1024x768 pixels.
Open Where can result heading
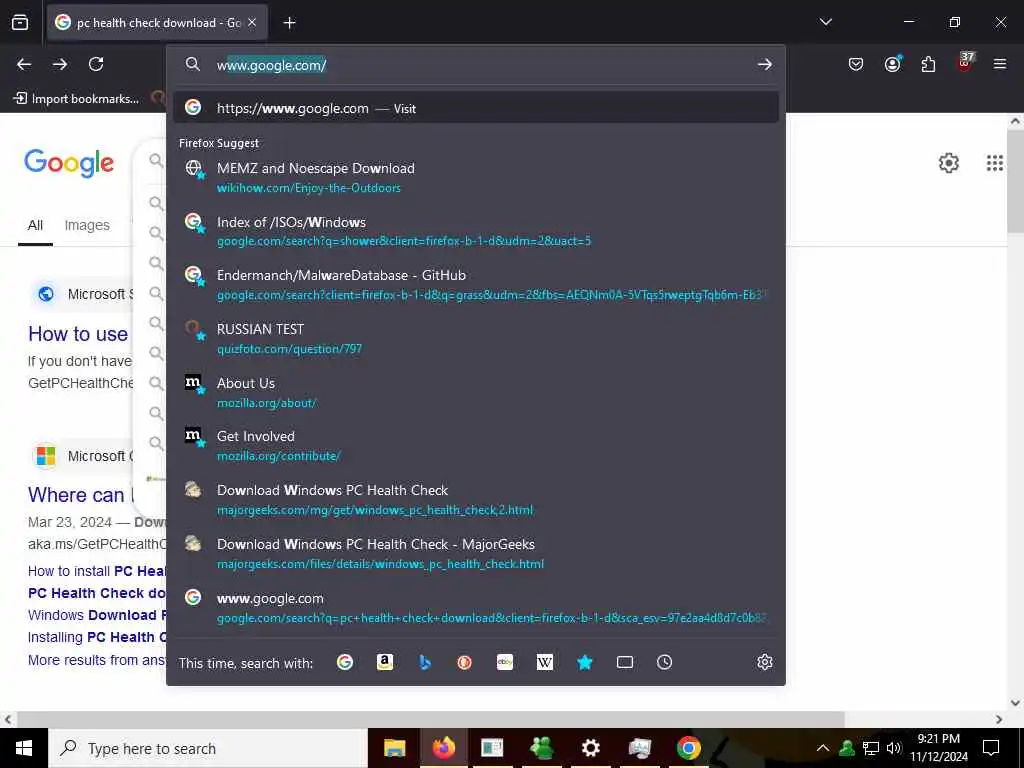point(80,495)
